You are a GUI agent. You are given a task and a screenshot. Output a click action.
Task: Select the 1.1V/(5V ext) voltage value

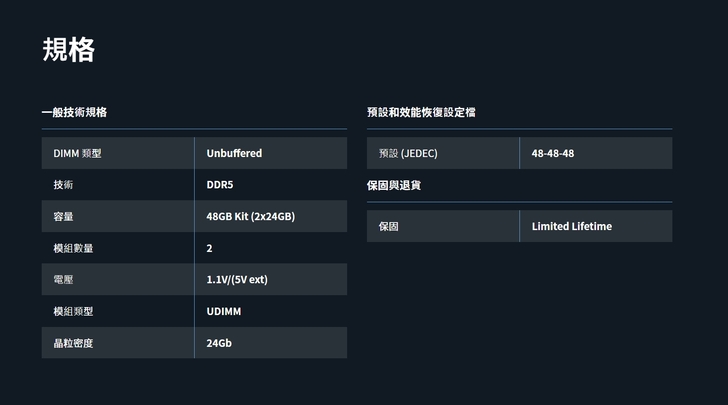pos(237,279)
